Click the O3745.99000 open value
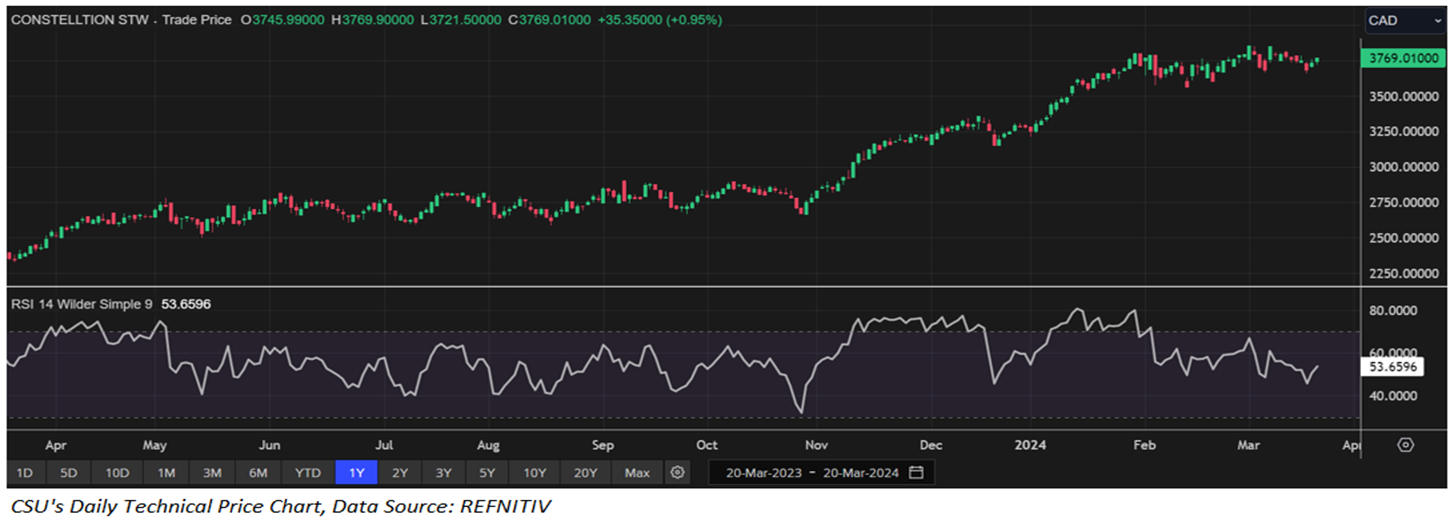1454x523 pixels. click(283, 20)
